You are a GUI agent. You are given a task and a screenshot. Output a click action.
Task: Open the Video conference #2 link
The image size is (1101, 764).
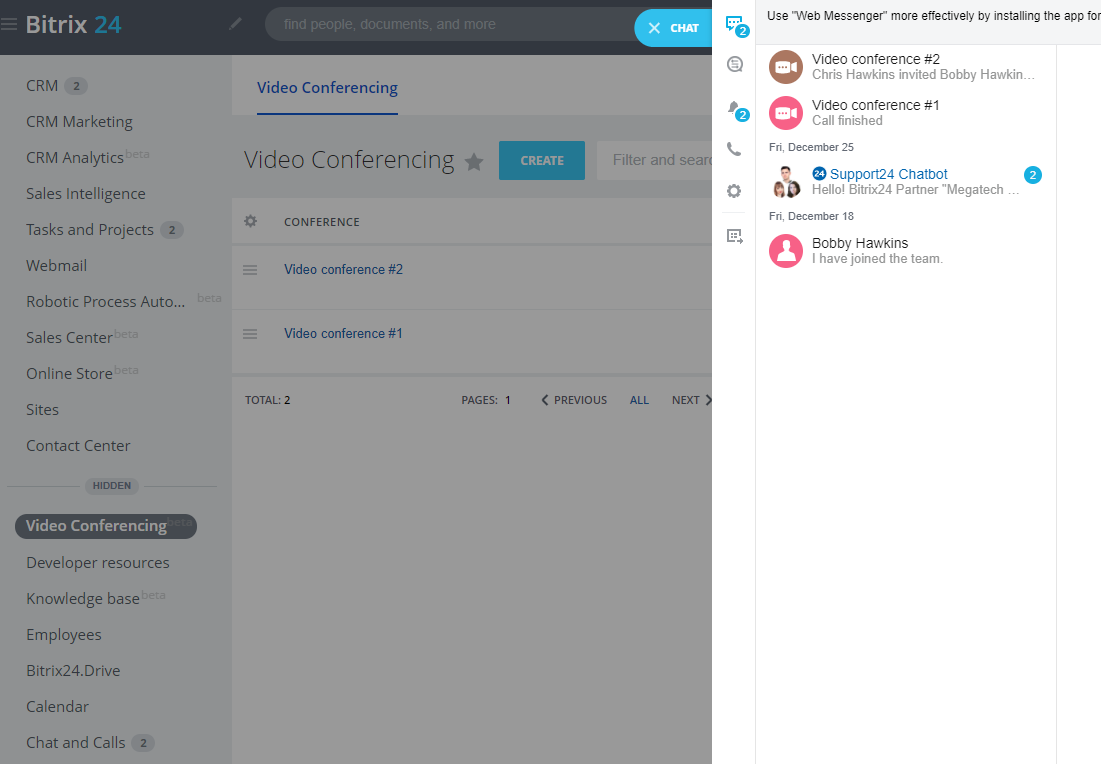343,270
